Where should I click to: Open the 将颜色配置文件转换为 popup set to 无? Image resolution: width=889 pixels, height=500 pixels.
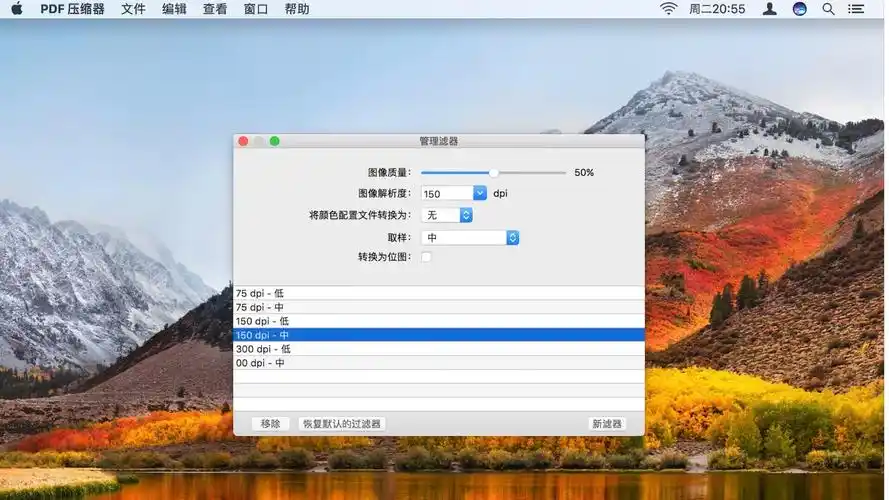[447, 215]
